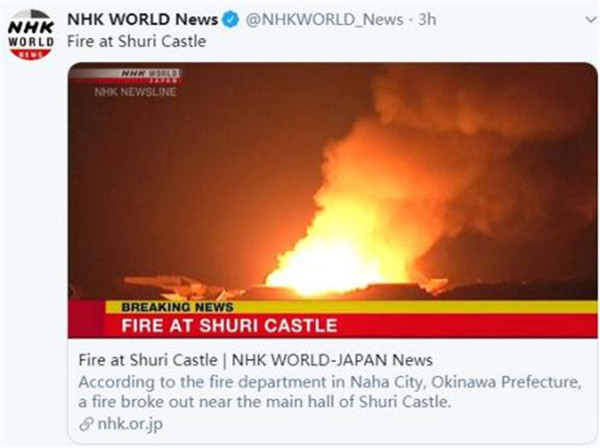Select the tweet text Fire at Shuri Castle
The image size is (600, 448).
tap(137, 41)
